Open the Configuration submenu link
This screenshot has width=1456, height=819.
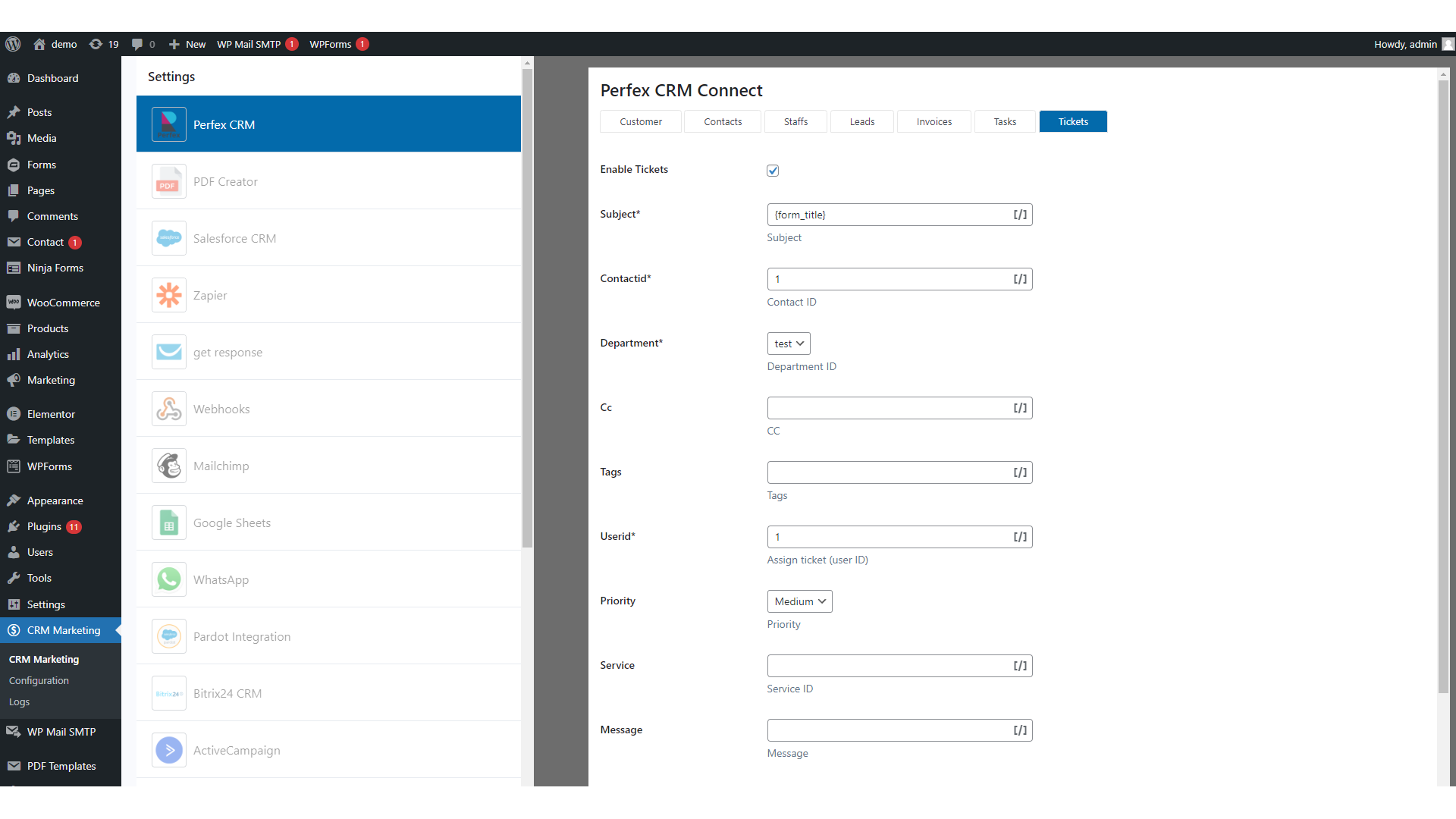coord(39,681)
